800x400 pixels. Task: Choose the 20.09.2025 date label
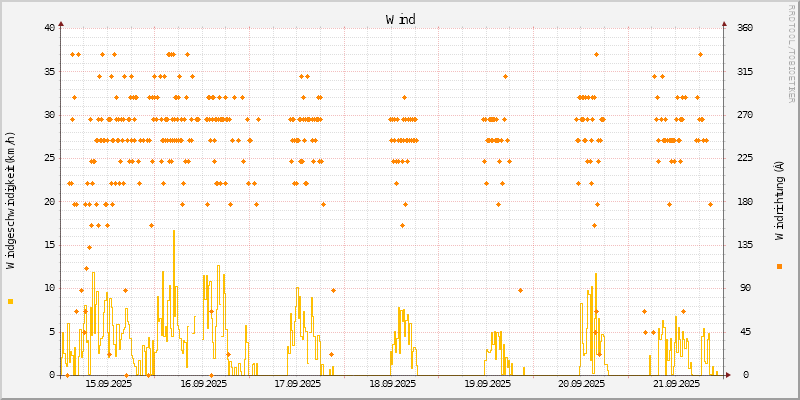click(x=581, y=383)
